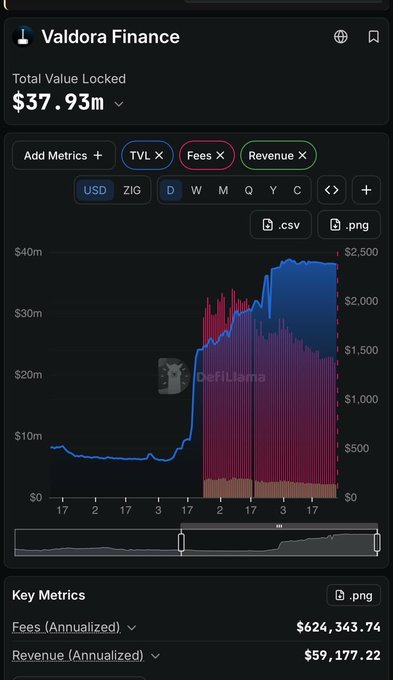Remove the Fees metric chip
Screen dimensions: 393x680
pos(220,155)
